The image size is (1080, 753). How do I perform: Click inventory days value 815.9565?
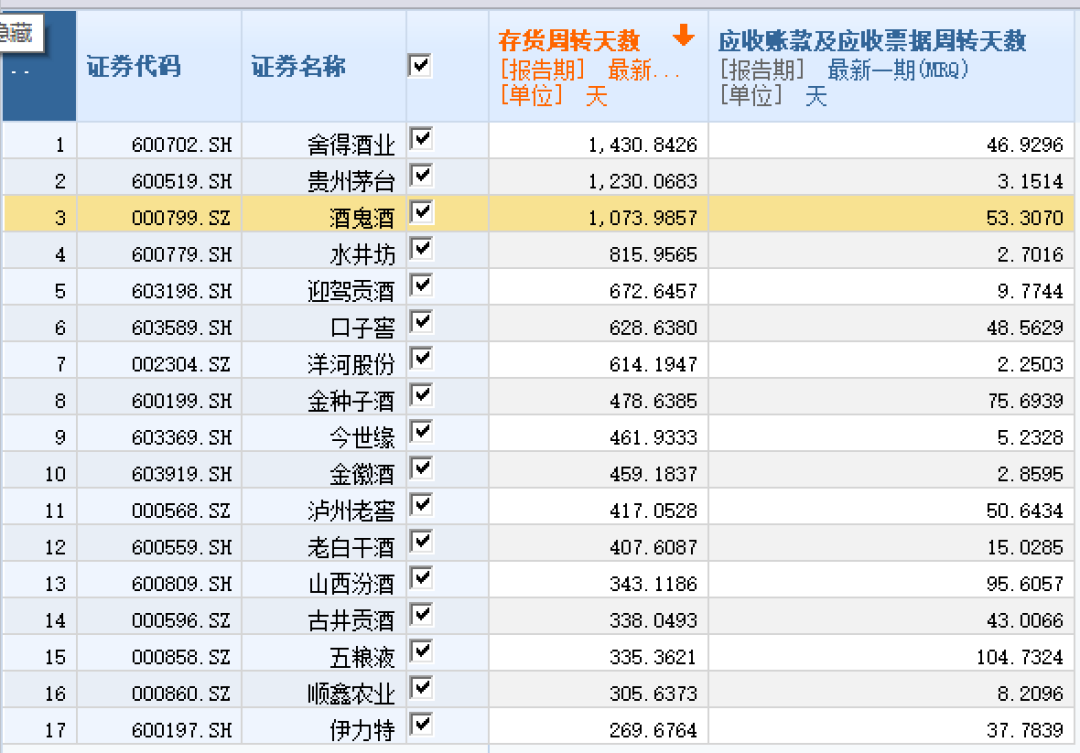(653, 255)
